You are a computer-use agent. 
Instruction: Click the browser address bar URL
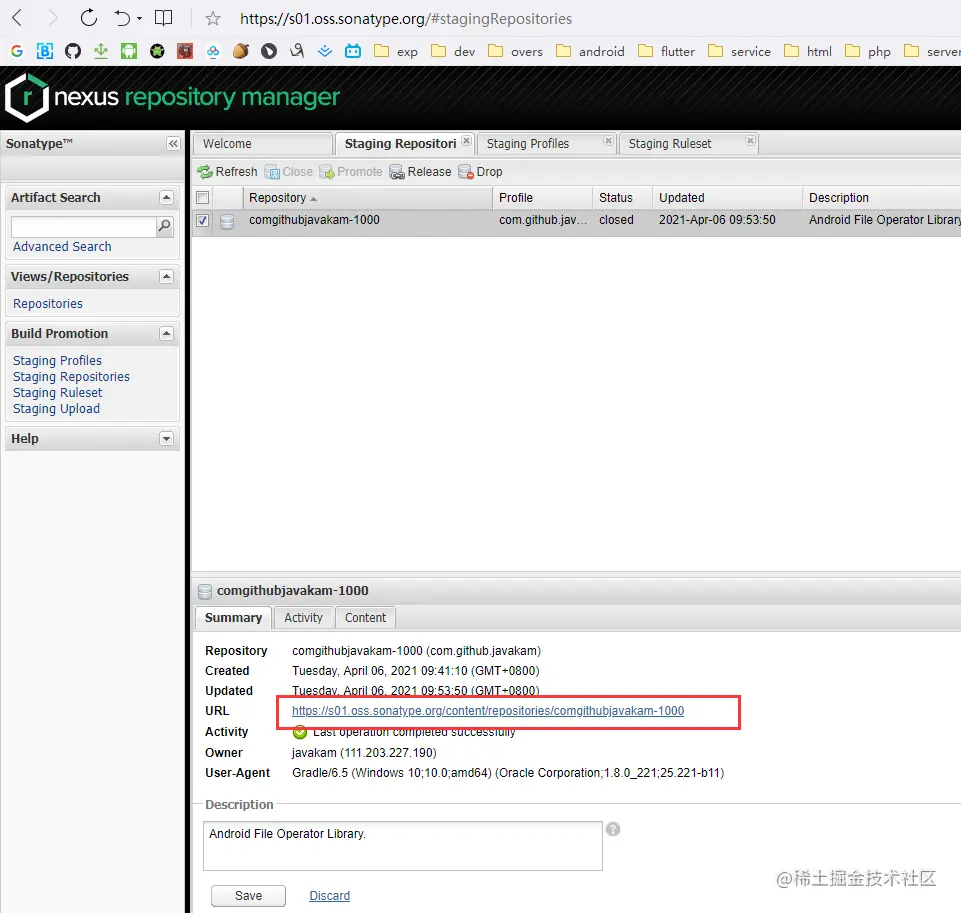tap(406, 18)
